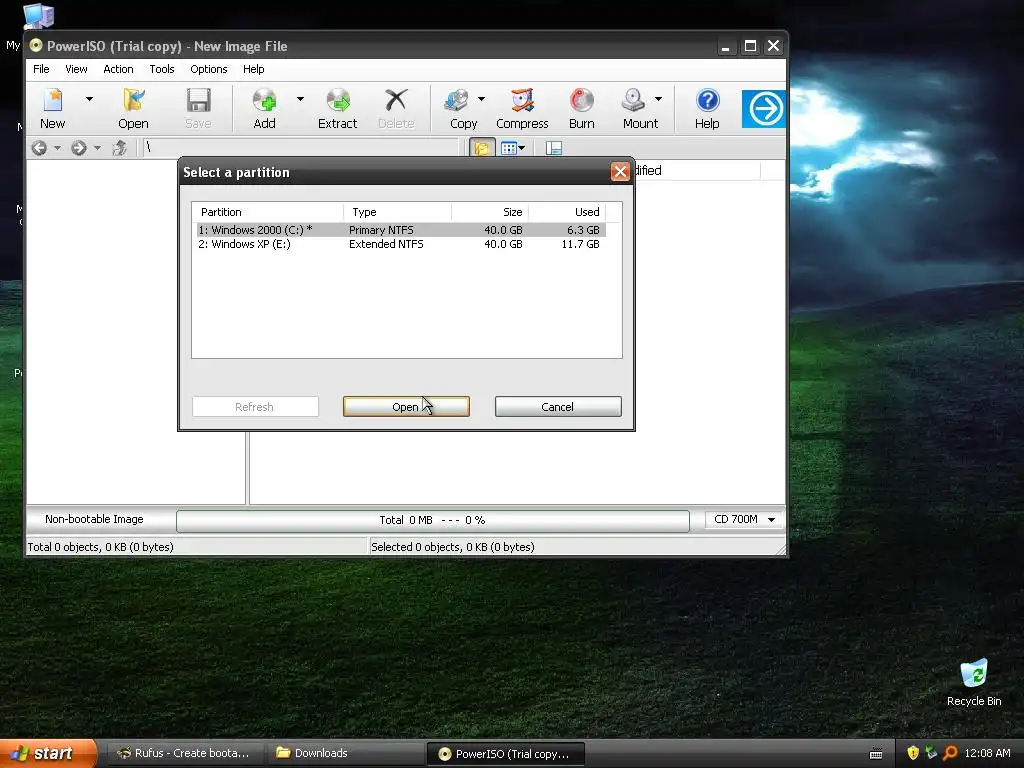Open the New dropdown arrow in toolbar
The width and height of the screenshot is (1024, 768).
89,99
